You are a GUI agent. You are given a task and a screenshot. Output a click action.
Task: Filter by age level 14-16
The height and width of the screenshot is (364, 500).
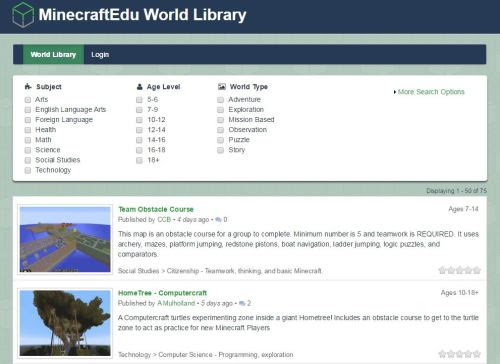tap(139, 140)
